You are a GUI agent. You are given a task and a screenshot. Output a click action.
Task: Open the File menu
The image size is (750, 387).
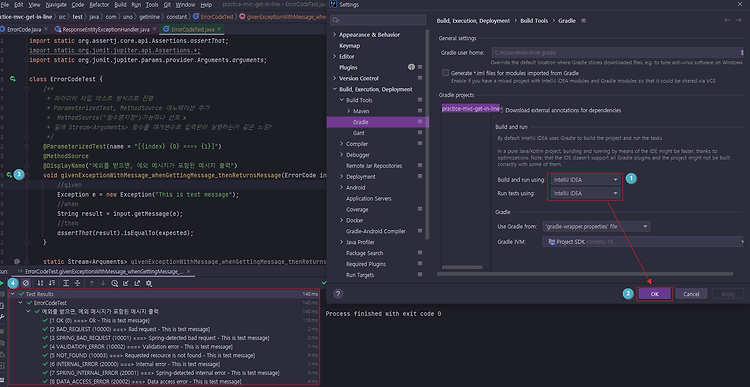[5, 4]
